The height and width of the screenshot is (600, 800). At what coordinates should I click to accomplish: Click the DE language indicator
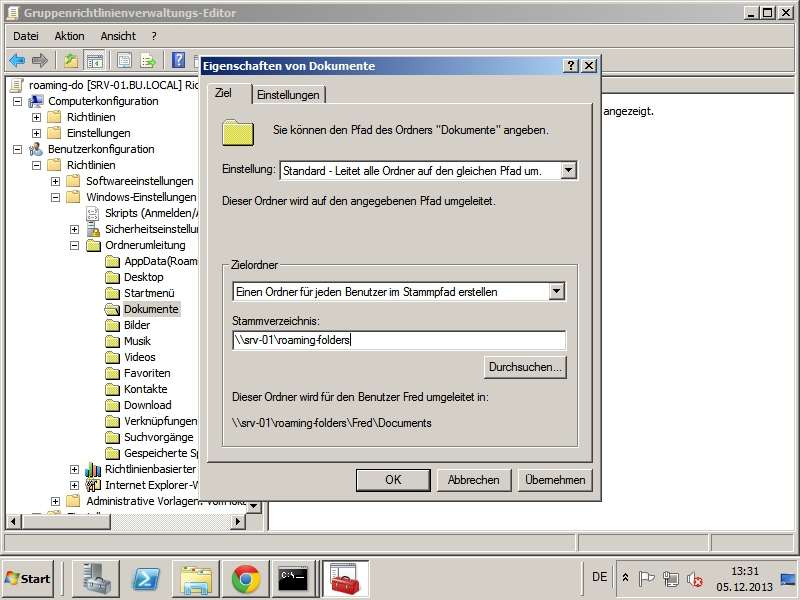(599, 577)
